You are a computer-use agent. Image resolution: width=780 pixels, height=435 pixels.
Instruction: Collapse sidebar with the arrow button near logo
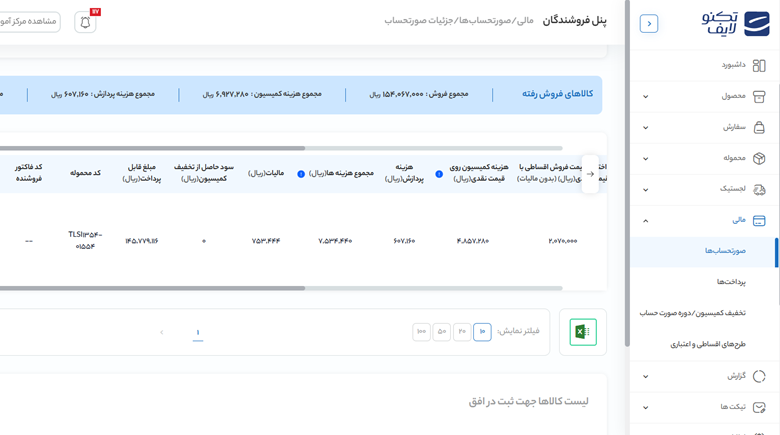(649, 24)
